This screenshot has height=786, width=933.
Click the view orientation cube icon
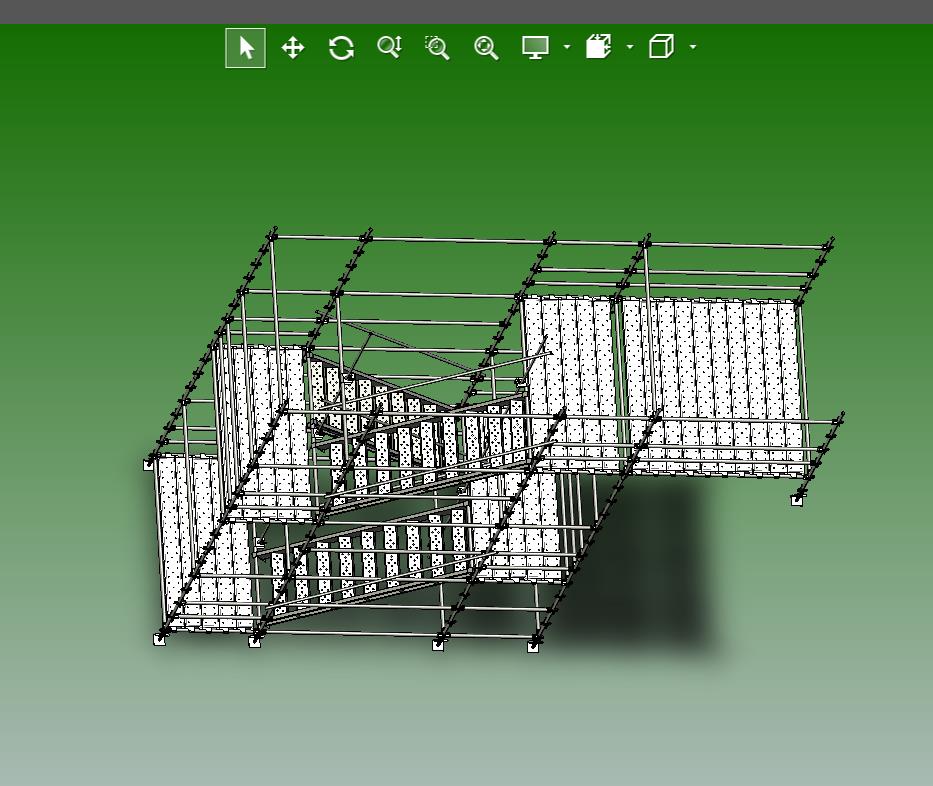(x=661, y=46)
